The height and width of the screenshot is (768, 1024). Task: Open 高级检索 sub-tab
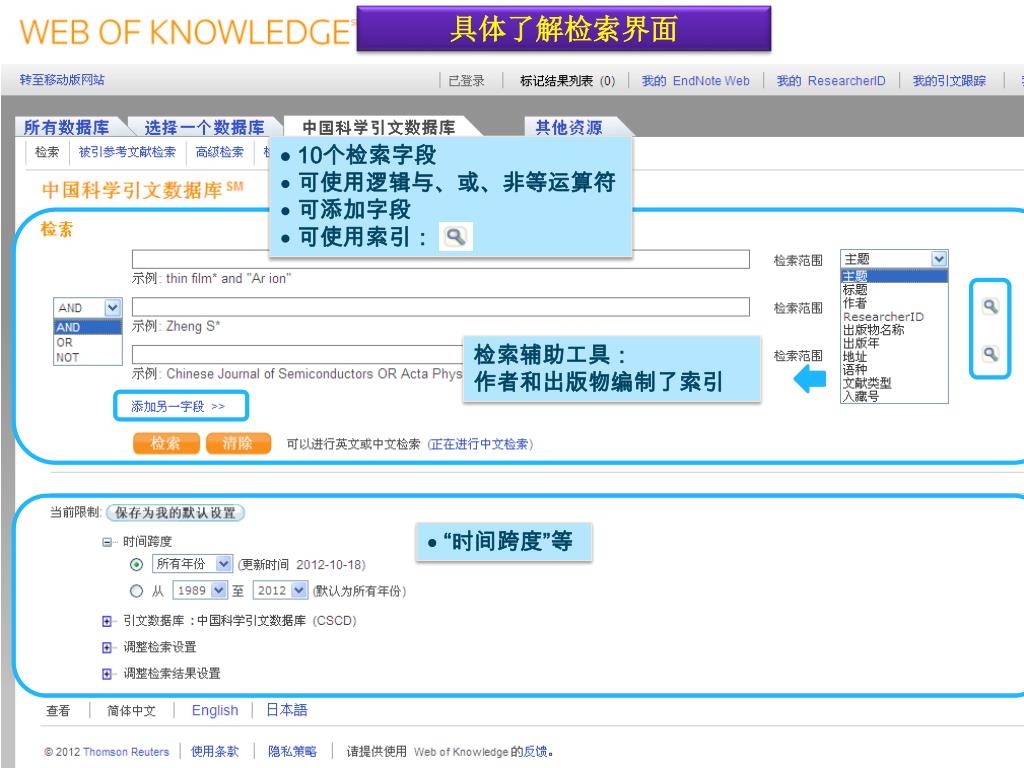click(x=219, y=152)
